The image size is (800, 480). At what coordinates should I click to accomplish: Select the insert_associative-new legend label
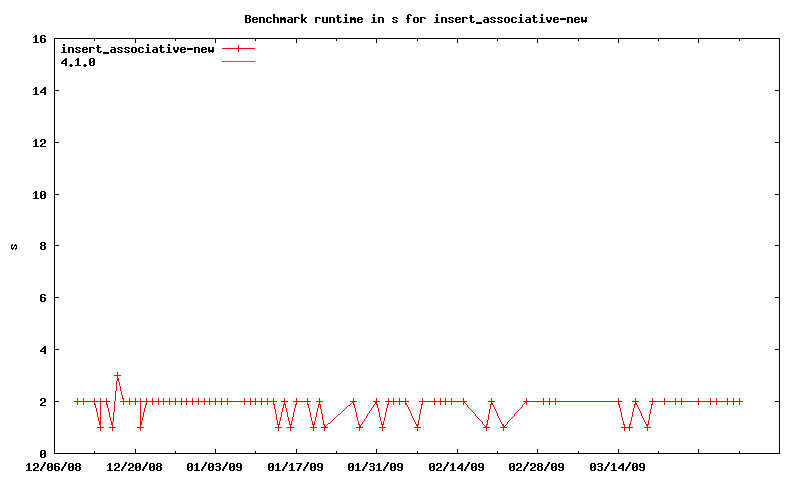click(x=138, y=49)
